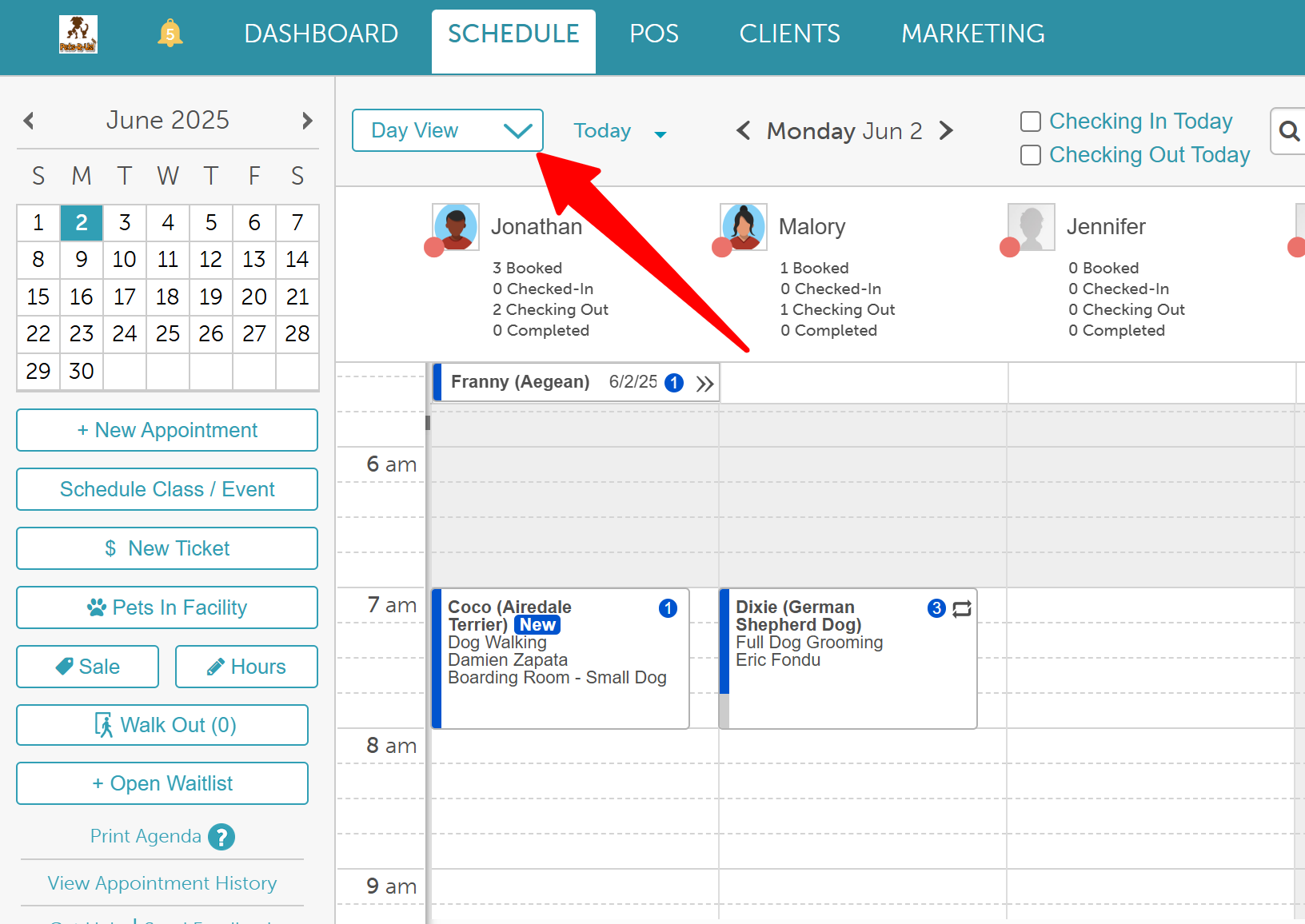Go to the previous day arrow
Viewport: 1305px width, 924px height.
(x=743, y=130)
